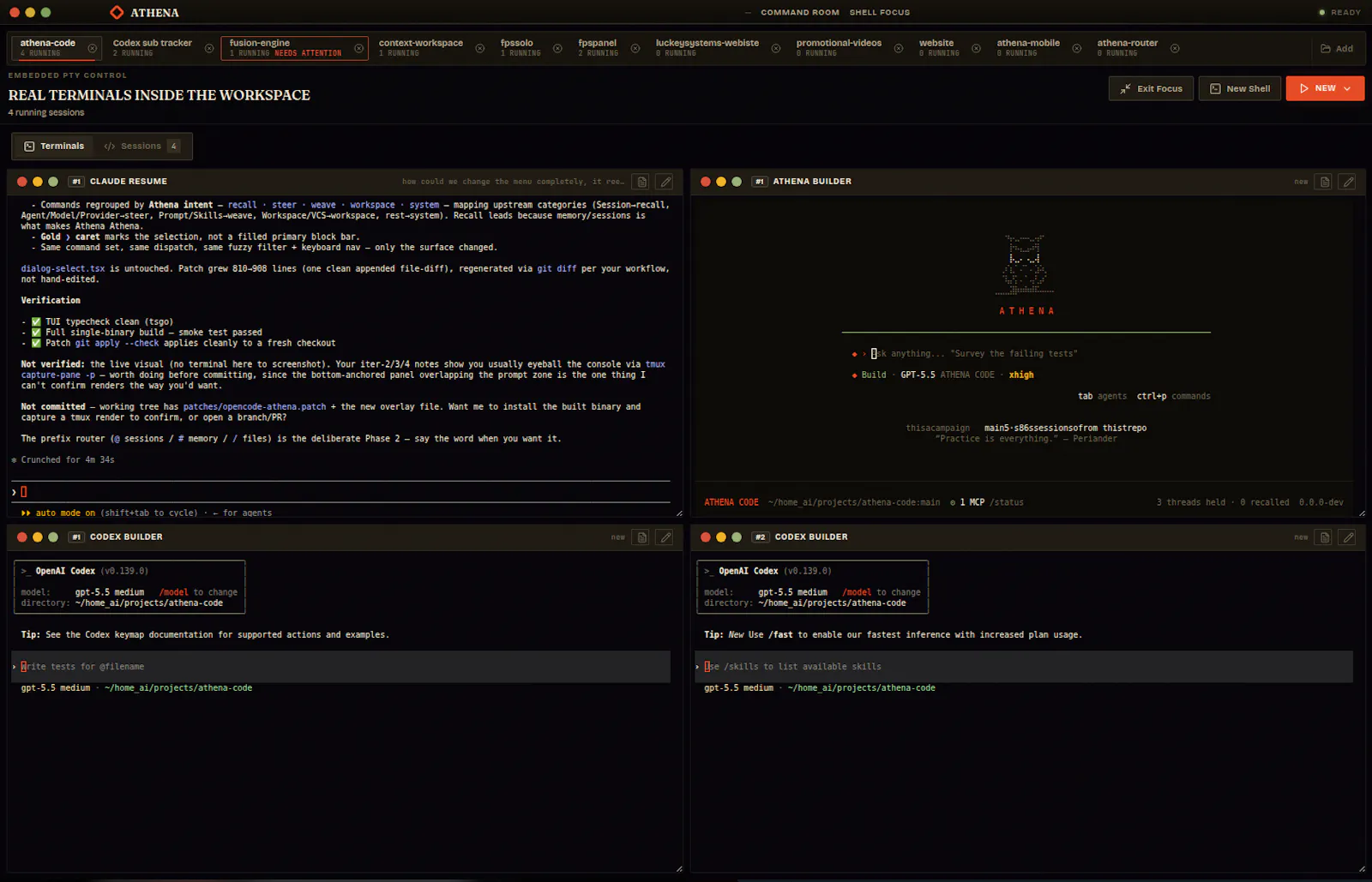The height and width of the screenshot is (882, 1372).
Task: Switch to the fpspanel tab
Action: (598, 47)
